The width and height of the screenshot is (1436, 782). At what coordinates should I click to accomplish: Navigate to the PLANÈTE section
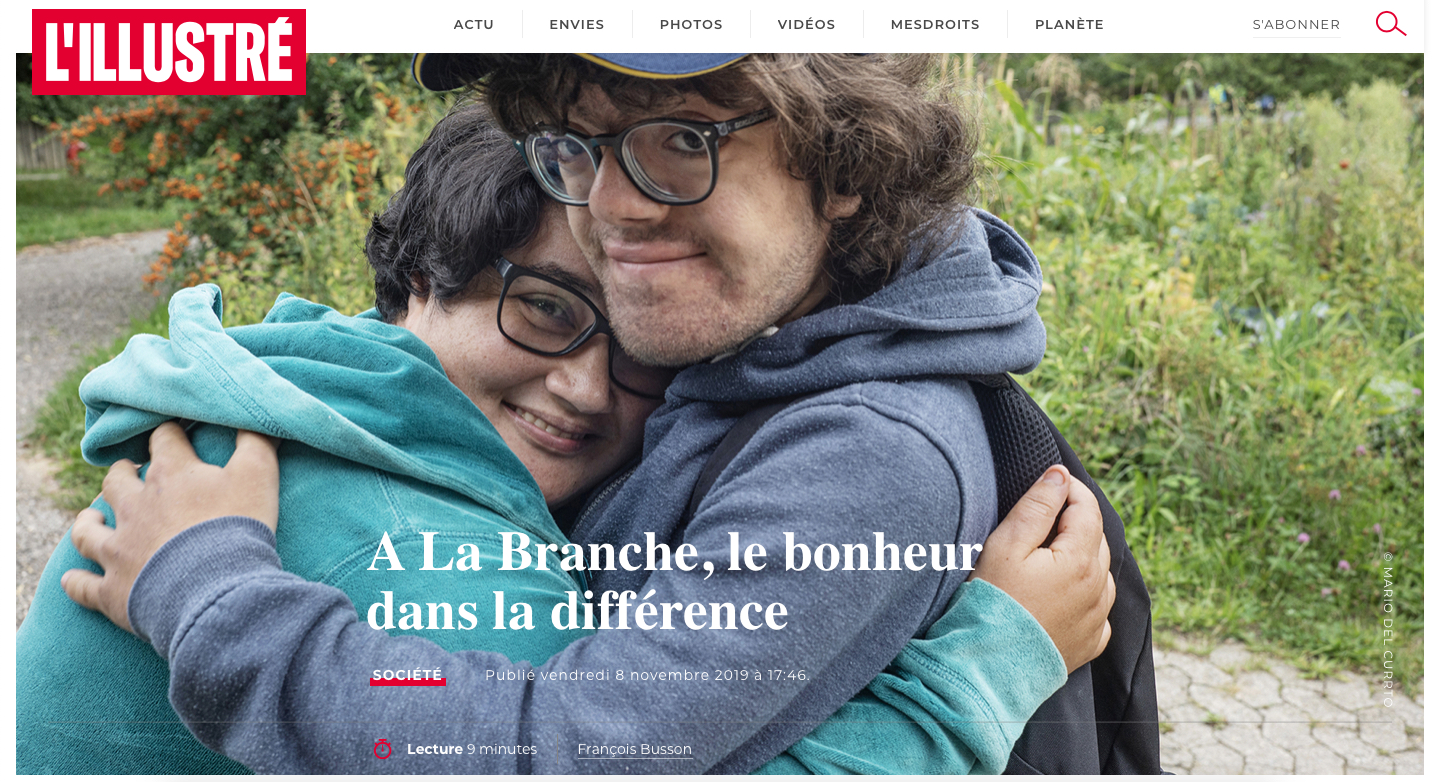click(x=1069, y=25)
